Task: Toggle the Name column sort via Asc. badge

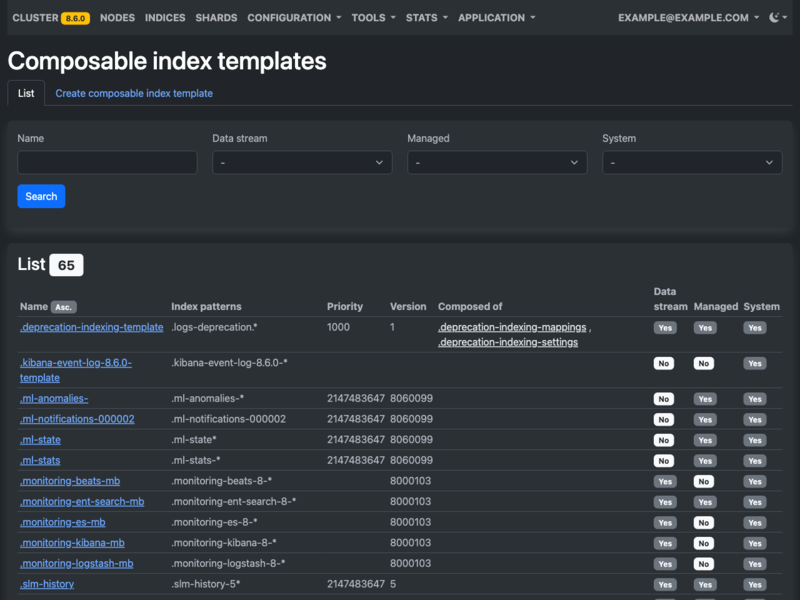Action: pyautogui.click(x=62, y=307)
